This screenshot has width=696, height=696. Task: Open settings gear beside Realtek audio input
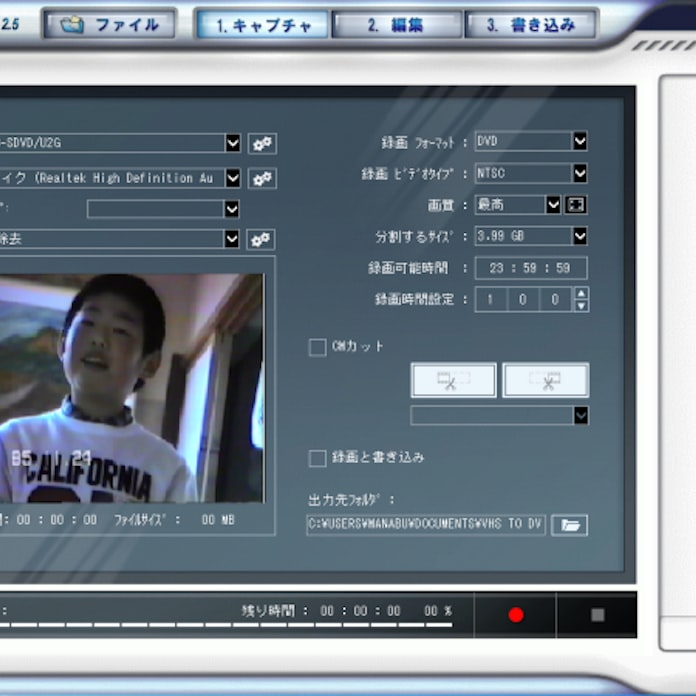262,178
